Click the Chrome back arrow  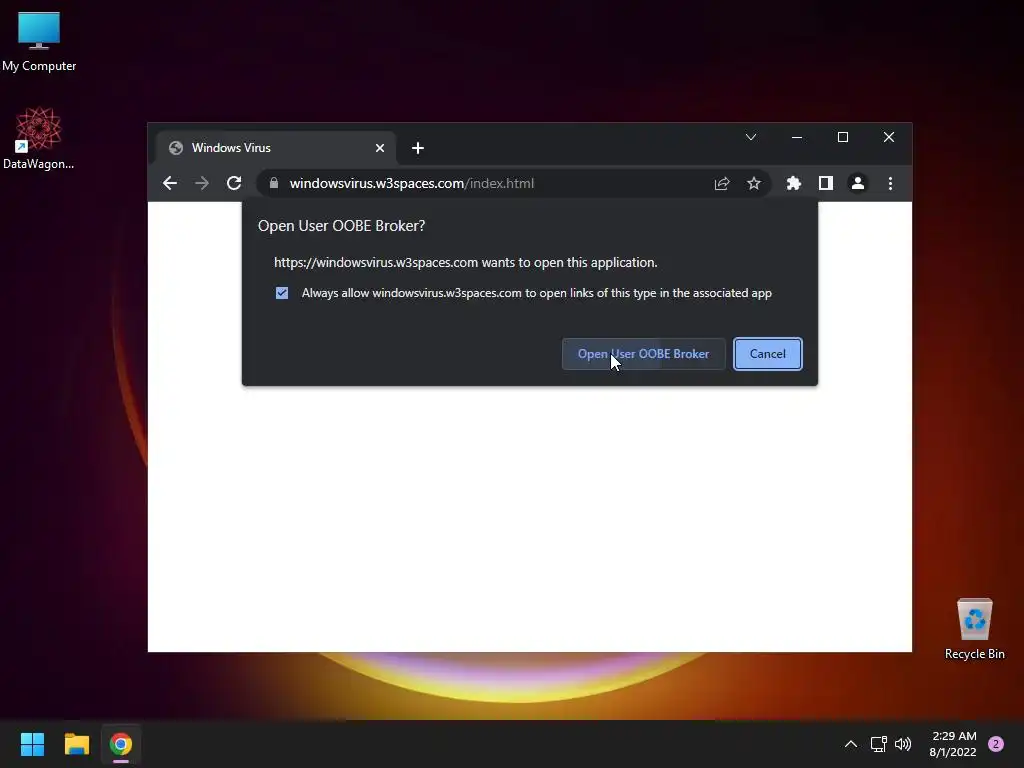coord(170,184)
